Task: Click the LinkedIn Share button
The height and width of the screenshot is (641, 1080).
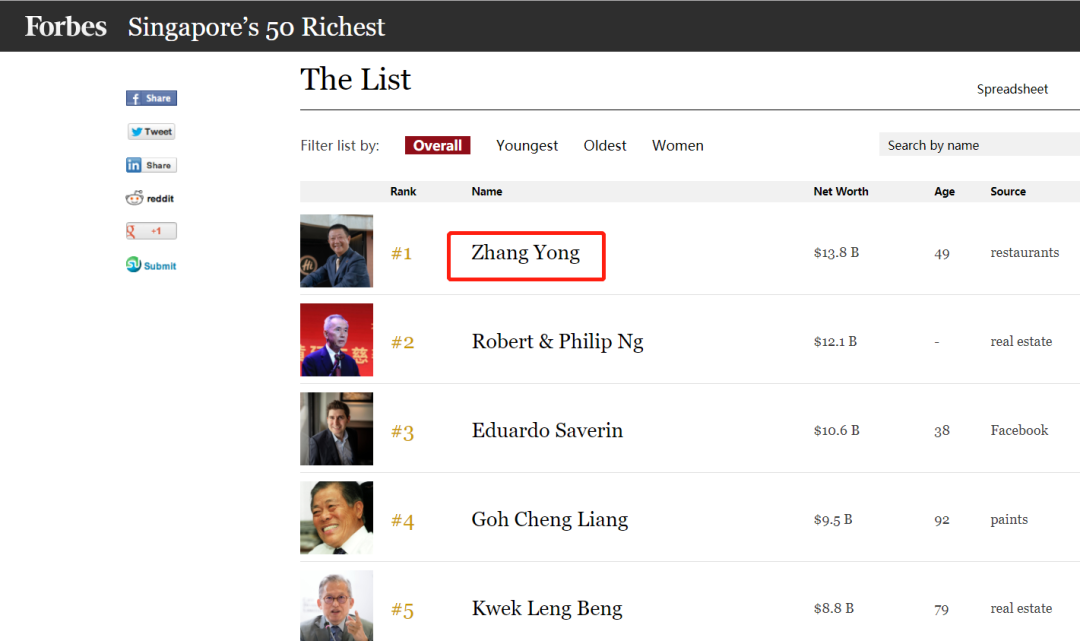Action: [151, 165]
